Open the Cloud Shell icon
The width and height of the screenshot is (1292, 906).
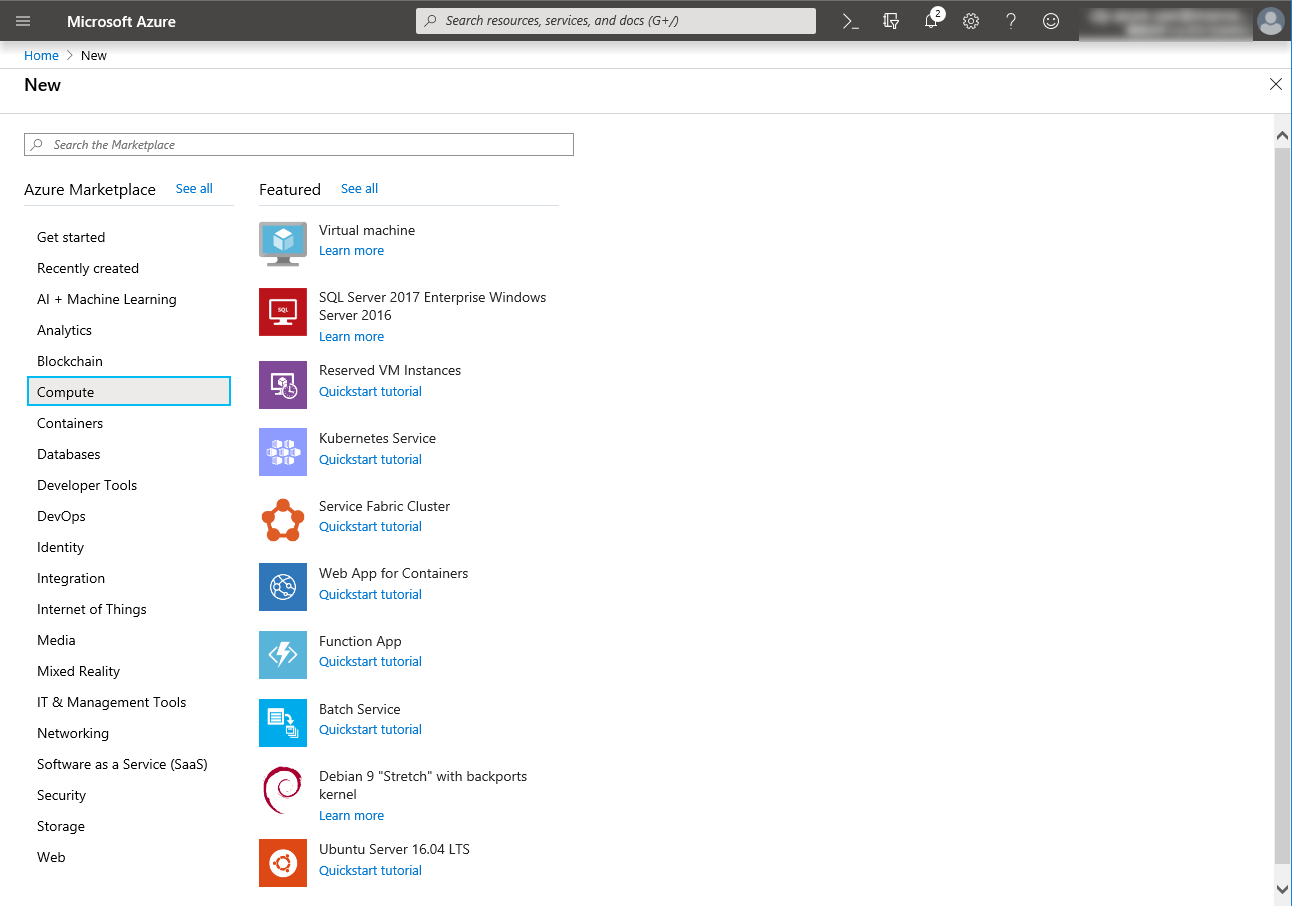850,21
